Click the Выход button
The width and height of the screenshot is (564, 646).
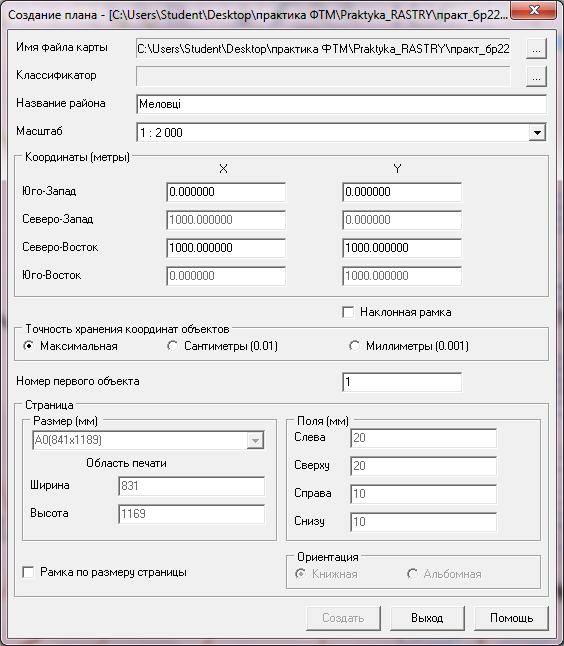coord(427,618)
